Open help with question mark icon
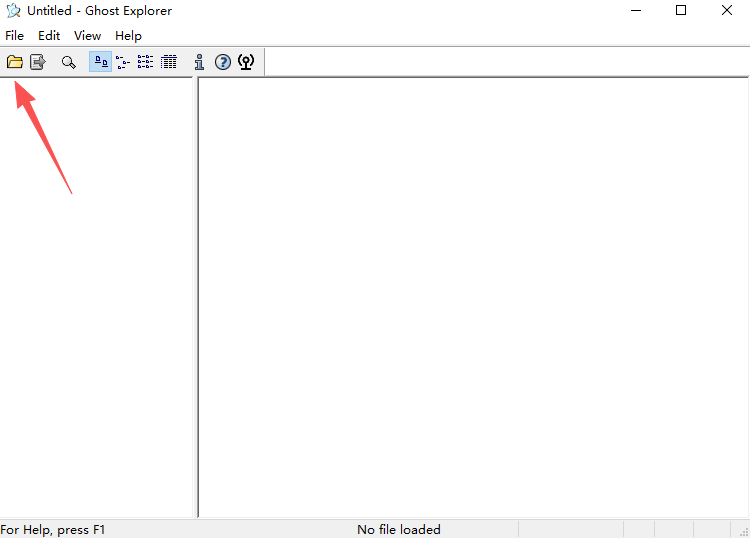Screen dimensions: 750x538 coord(222,62)
